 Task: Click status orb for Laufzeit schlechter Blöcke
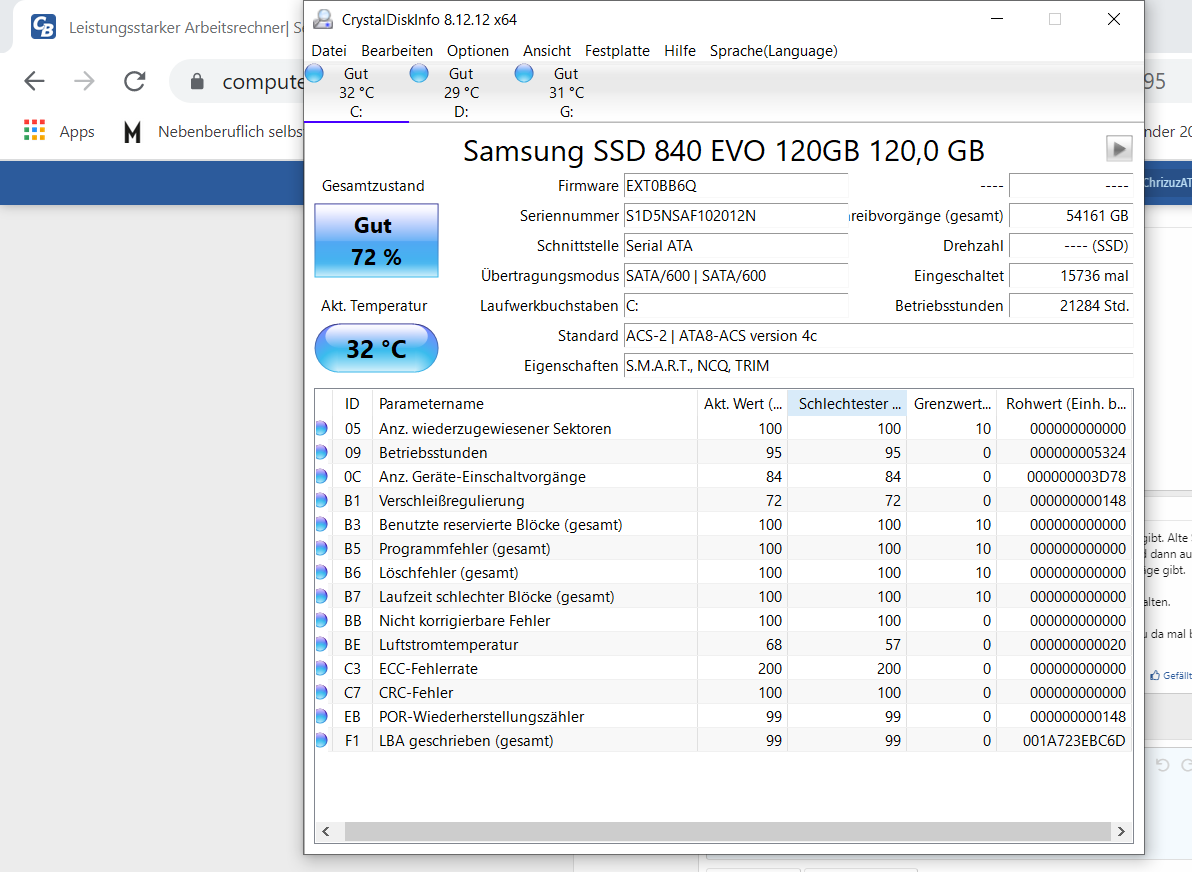point(322,597)
